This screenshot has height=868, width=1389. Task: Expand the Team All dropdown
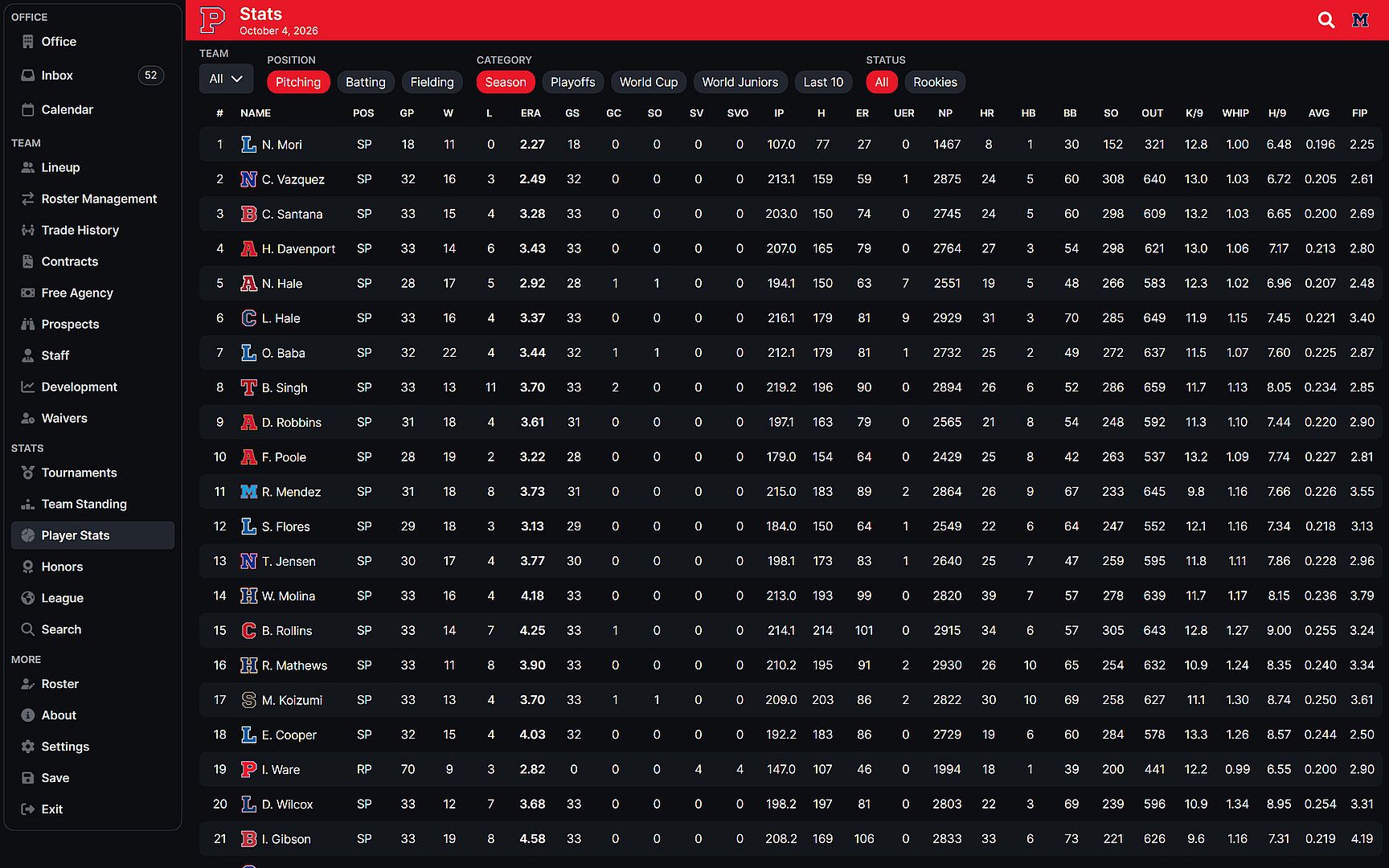point(226,79)
